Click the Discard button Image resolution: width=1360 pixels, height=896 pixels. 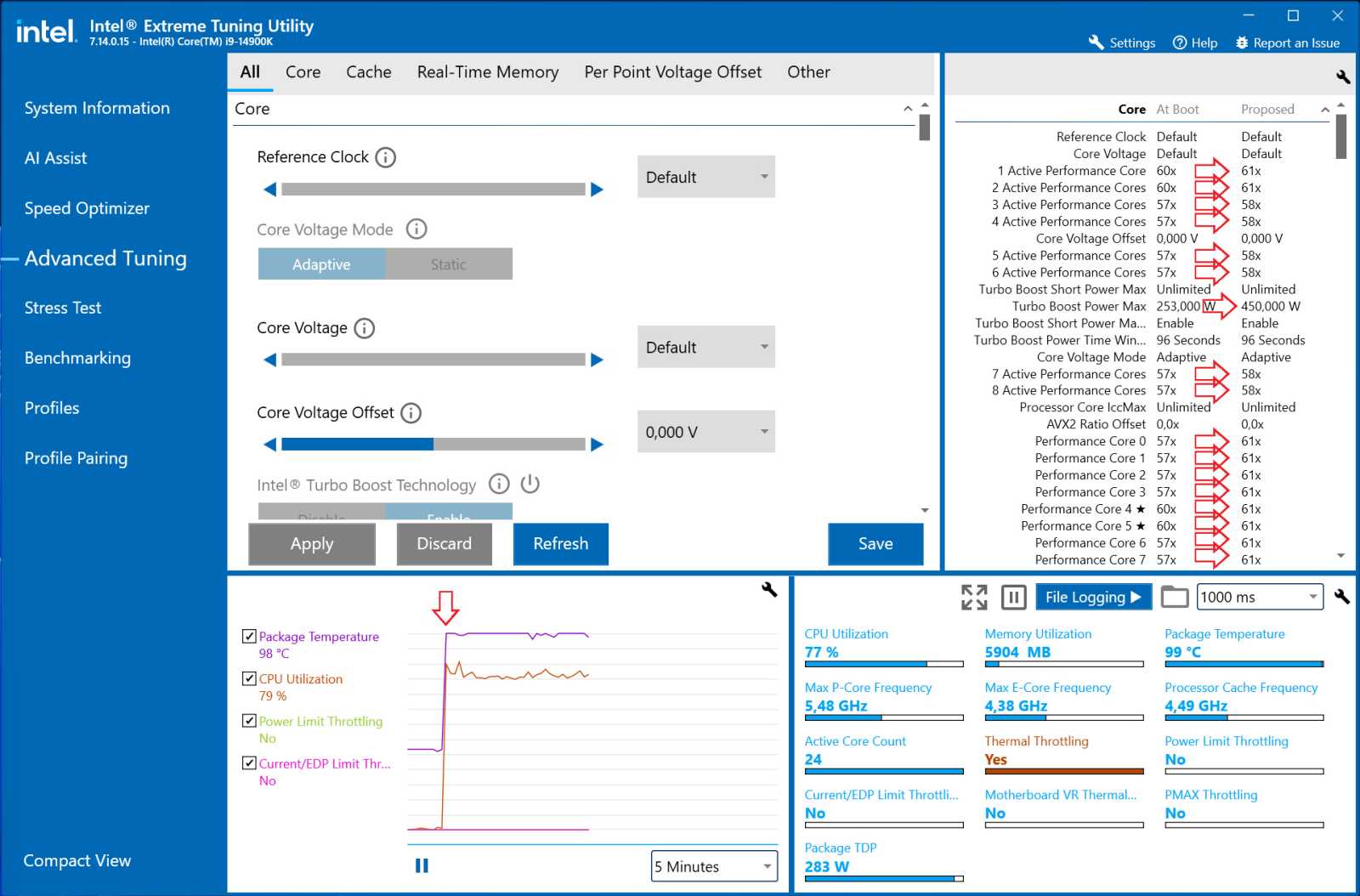click(x=444, y=544)
